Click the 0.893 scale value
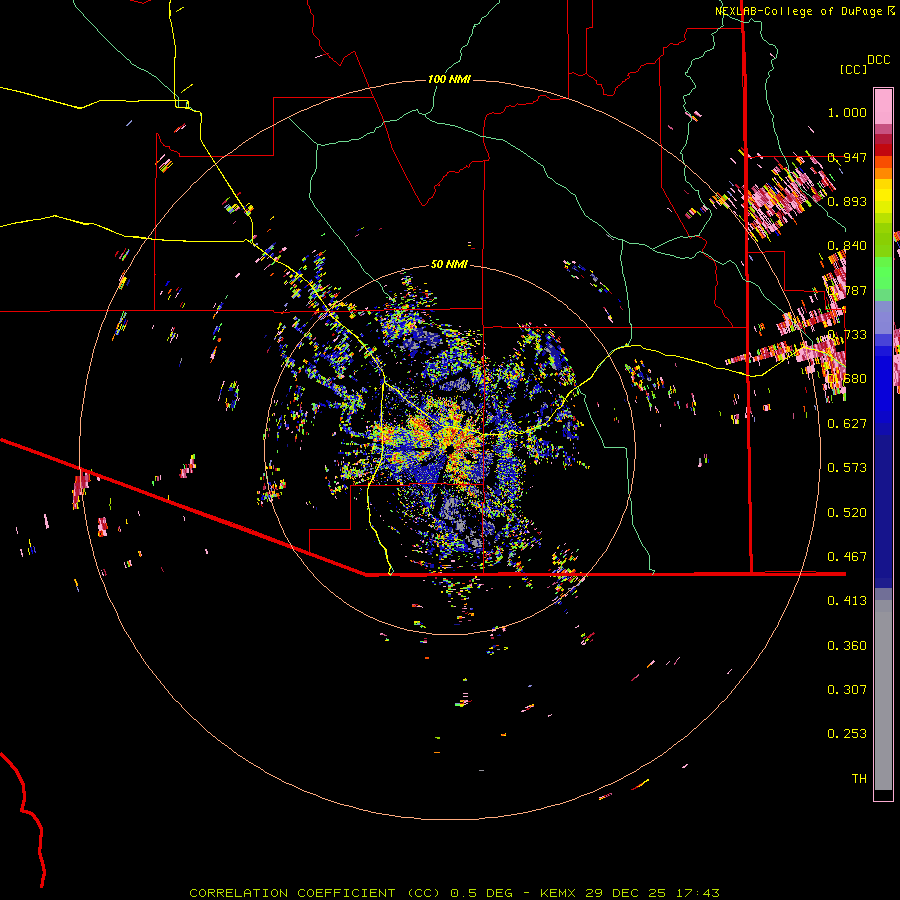Image resolution: width=900 pixels, height=900 pixels. 847,201
